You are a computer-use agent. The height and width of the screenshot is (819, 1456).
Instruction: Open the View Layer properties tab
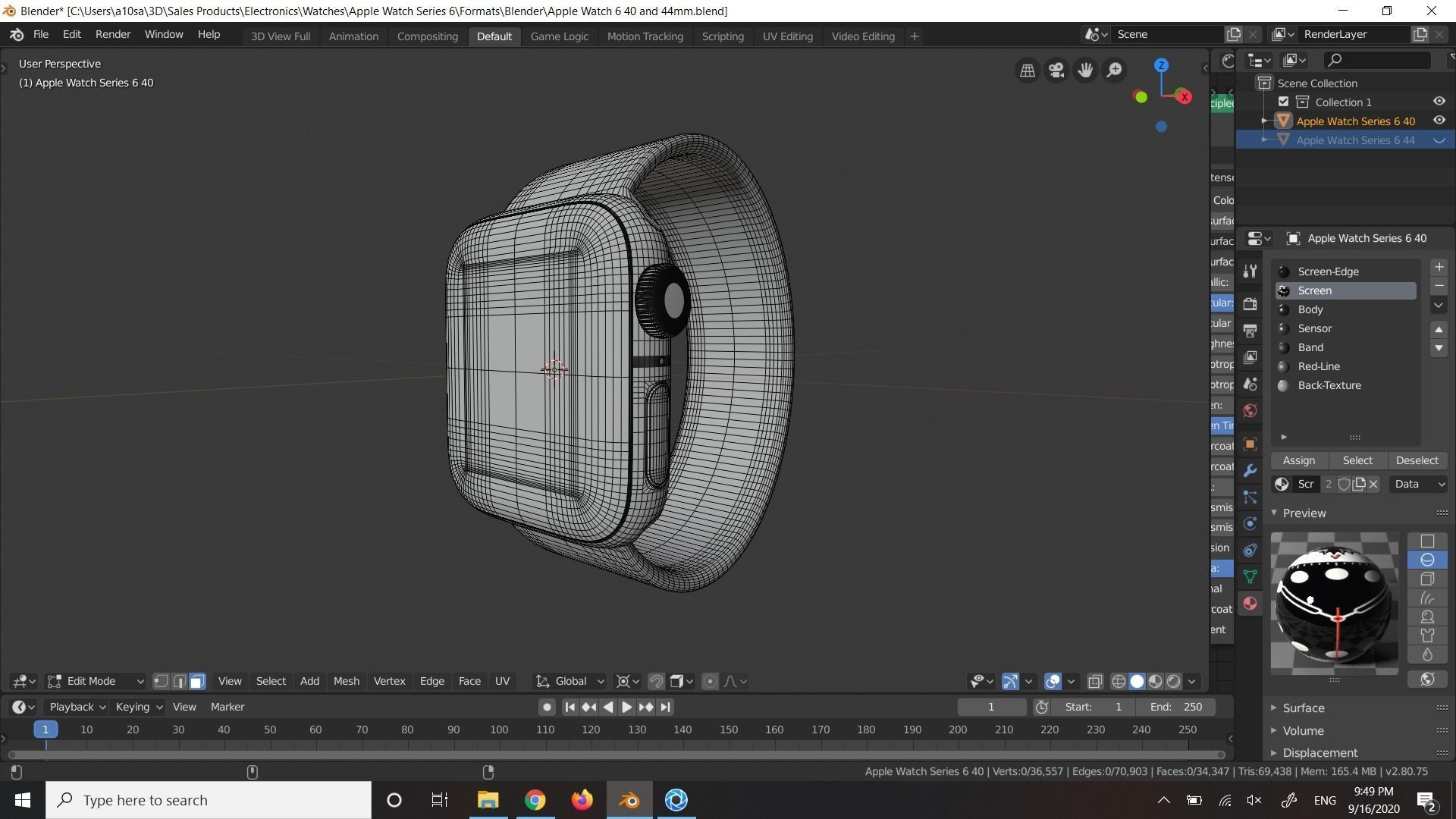point(1250,357)
